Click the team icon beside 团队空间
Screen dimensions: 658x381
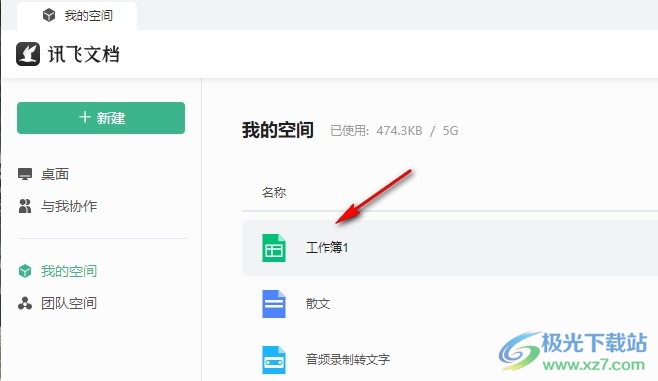coord(25,303)
